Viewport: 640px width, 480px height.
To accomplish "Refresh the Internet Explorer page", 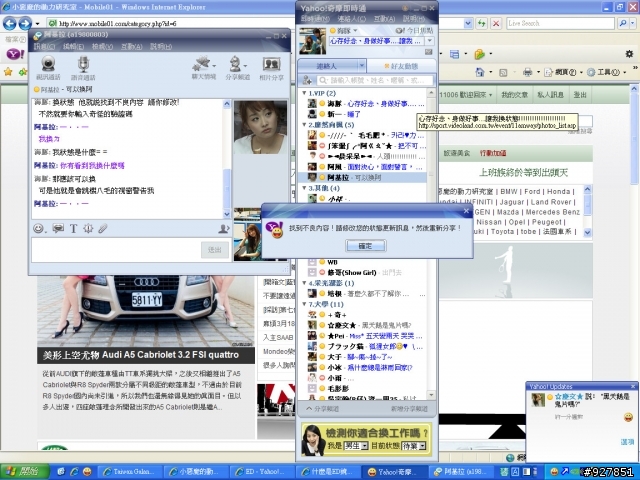I will pos(482,23).
